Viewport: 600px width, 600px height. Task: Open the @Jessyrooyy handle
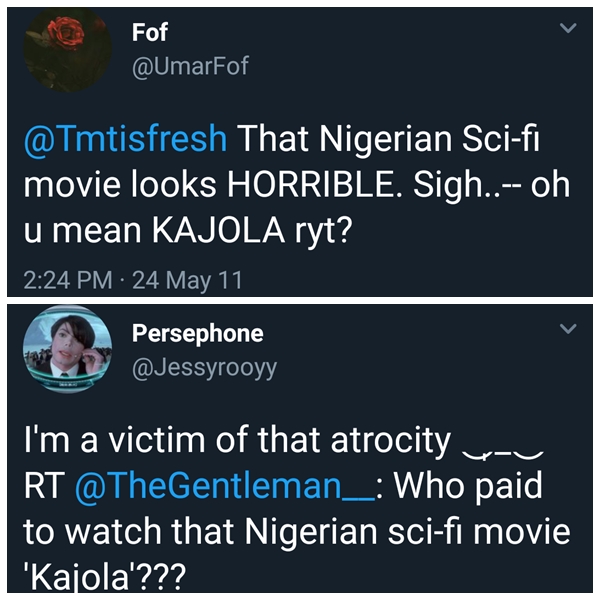204,367
